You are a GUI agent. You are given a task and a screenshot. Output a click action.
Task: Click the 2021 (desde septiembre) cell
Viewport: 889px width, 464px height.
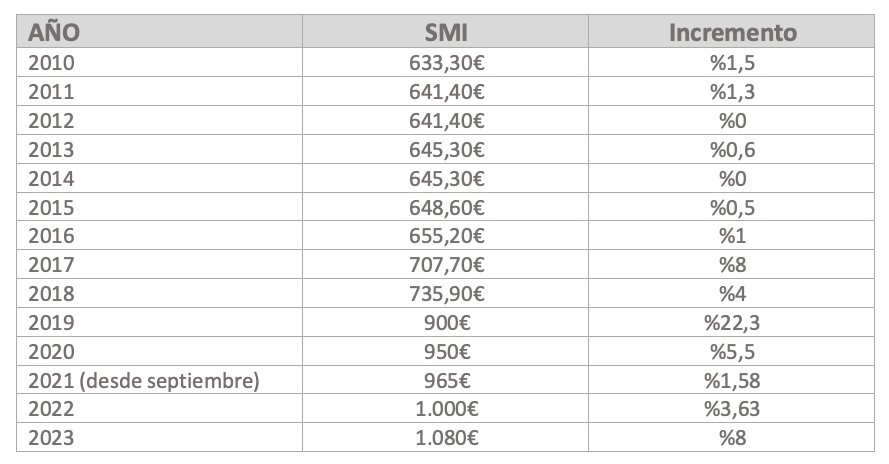[159, 380]
